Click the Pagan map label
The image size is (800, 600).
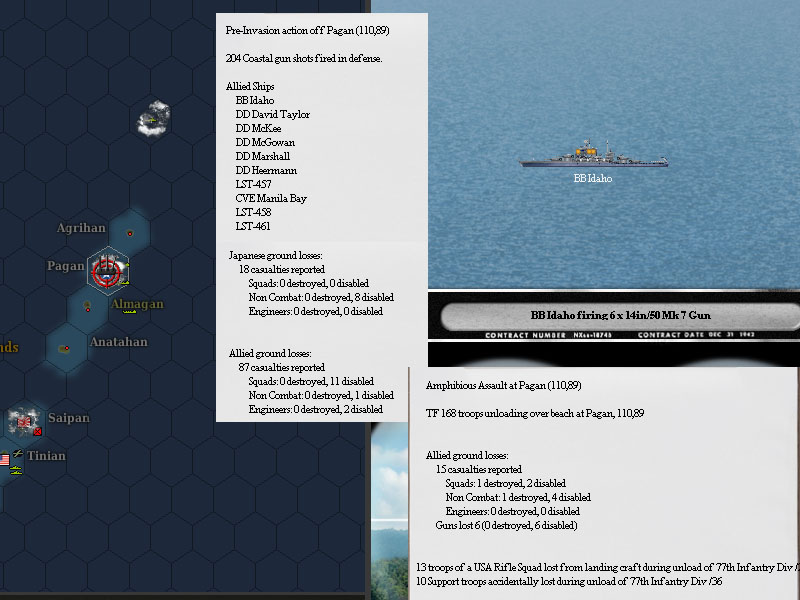coord(66,266)
